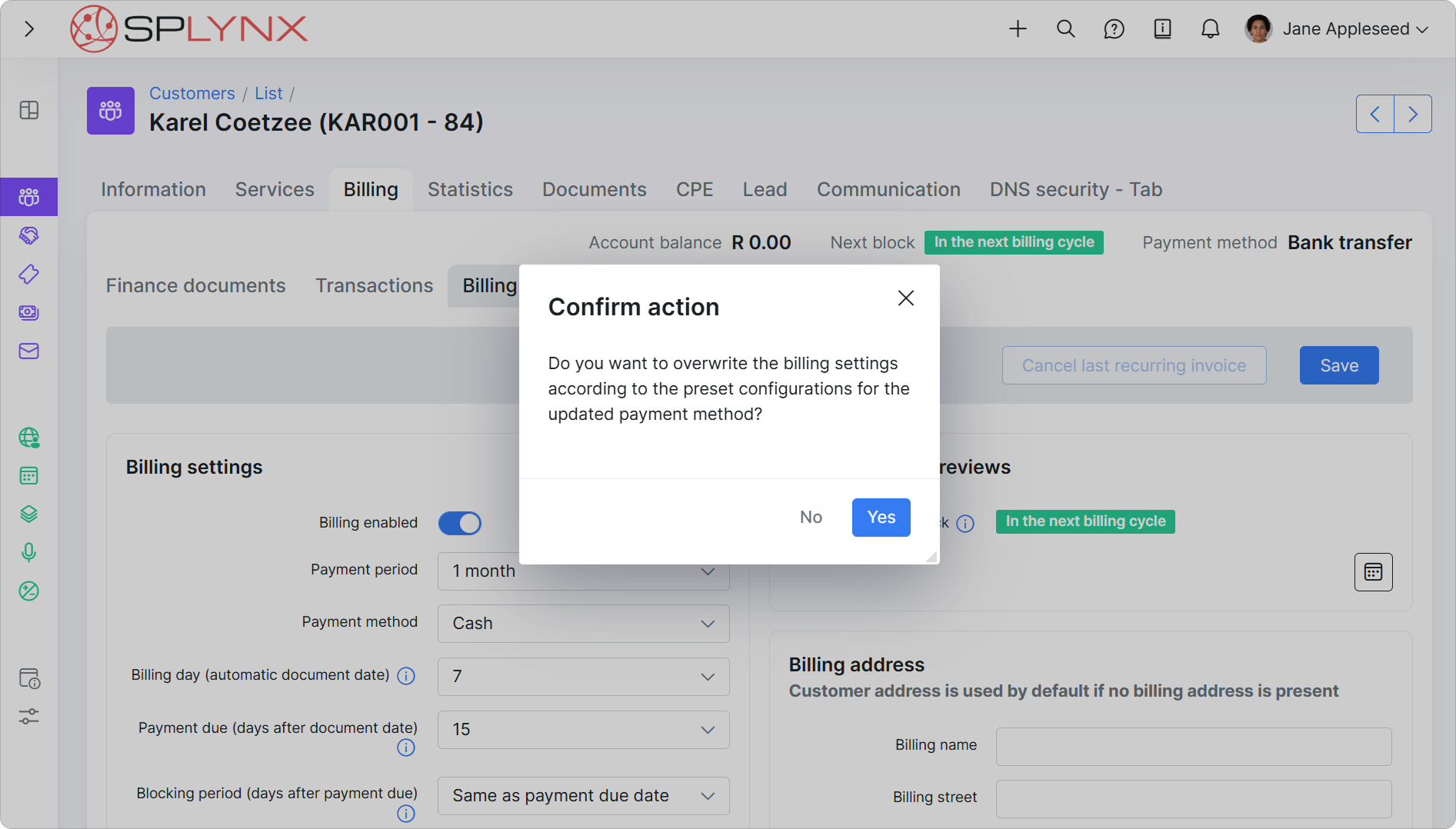This screenshot has width=1456, height=829.
Task: Go to previous customer arrow
Action: (x=1375, y=114)
